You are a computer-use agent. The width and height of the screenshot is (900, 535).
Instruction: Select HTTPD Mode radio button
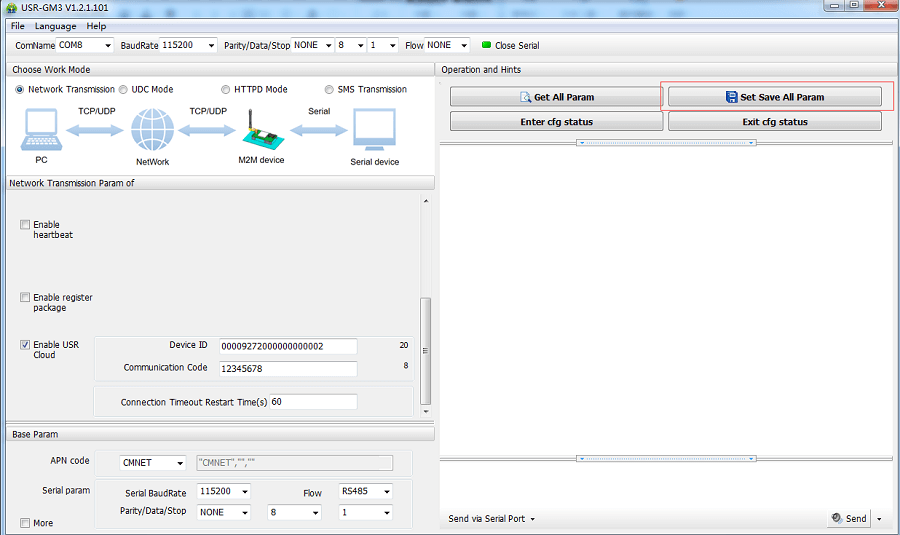click(x=226, y=90)
